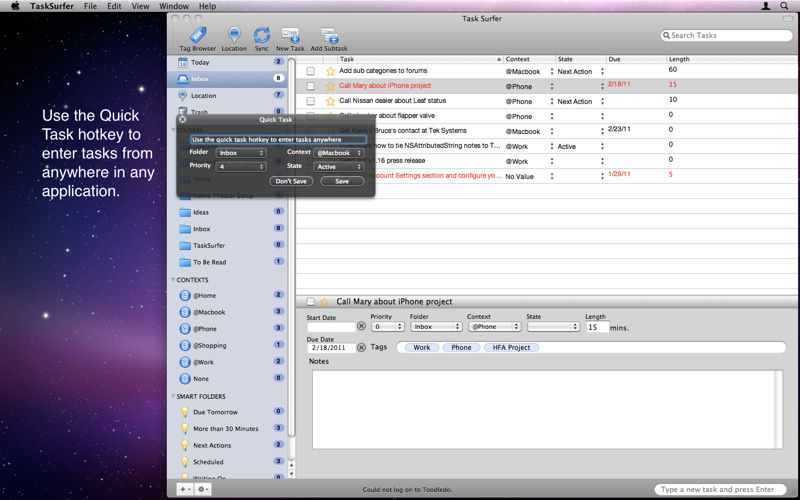Image resolution: width=800 pixels, height=500 pixels.
Task: Open the File menu
Action: [x=90, y=6]
